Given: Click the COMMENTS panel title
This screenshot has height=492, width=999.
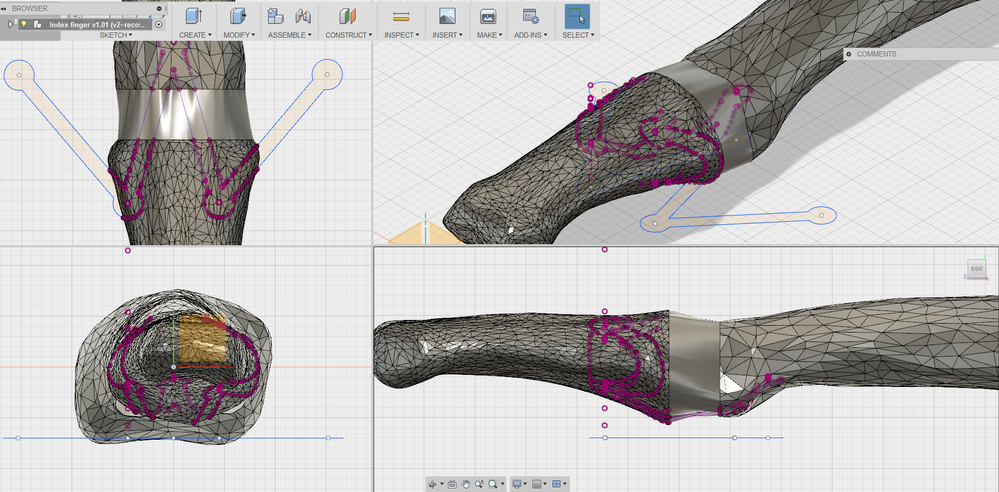Looking at the screenshot, I should (x=876, y=54).
